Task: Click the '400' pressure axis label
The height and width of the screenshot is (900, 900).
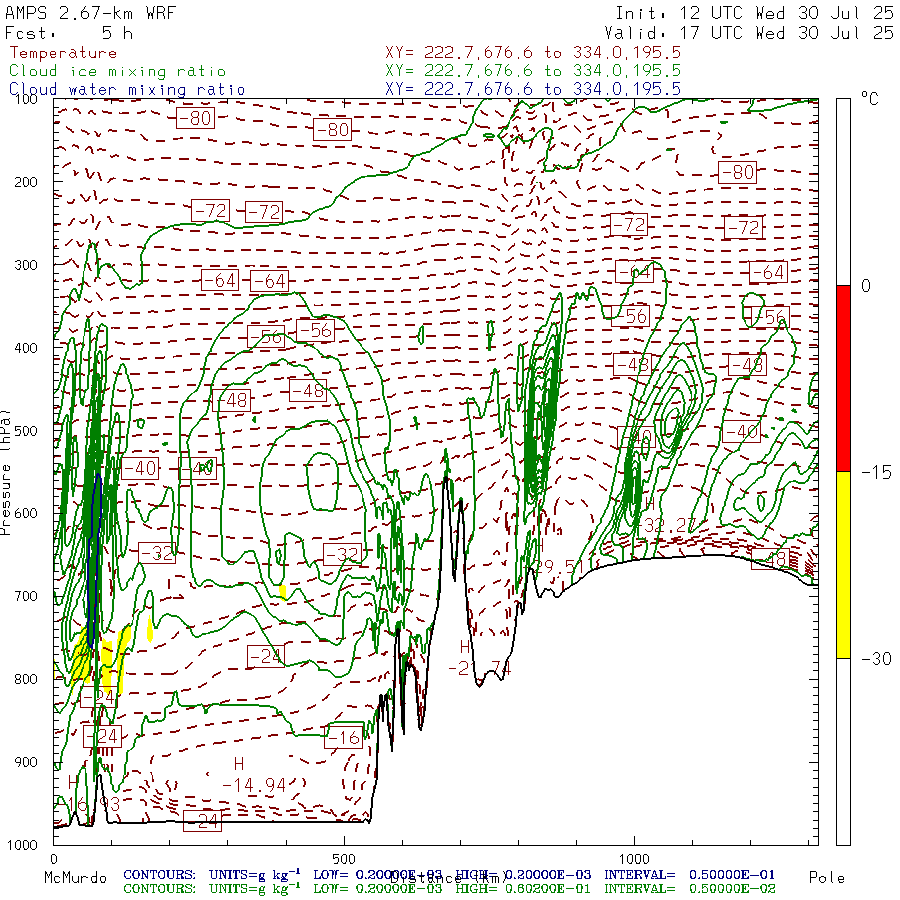Action: (26, 348)
